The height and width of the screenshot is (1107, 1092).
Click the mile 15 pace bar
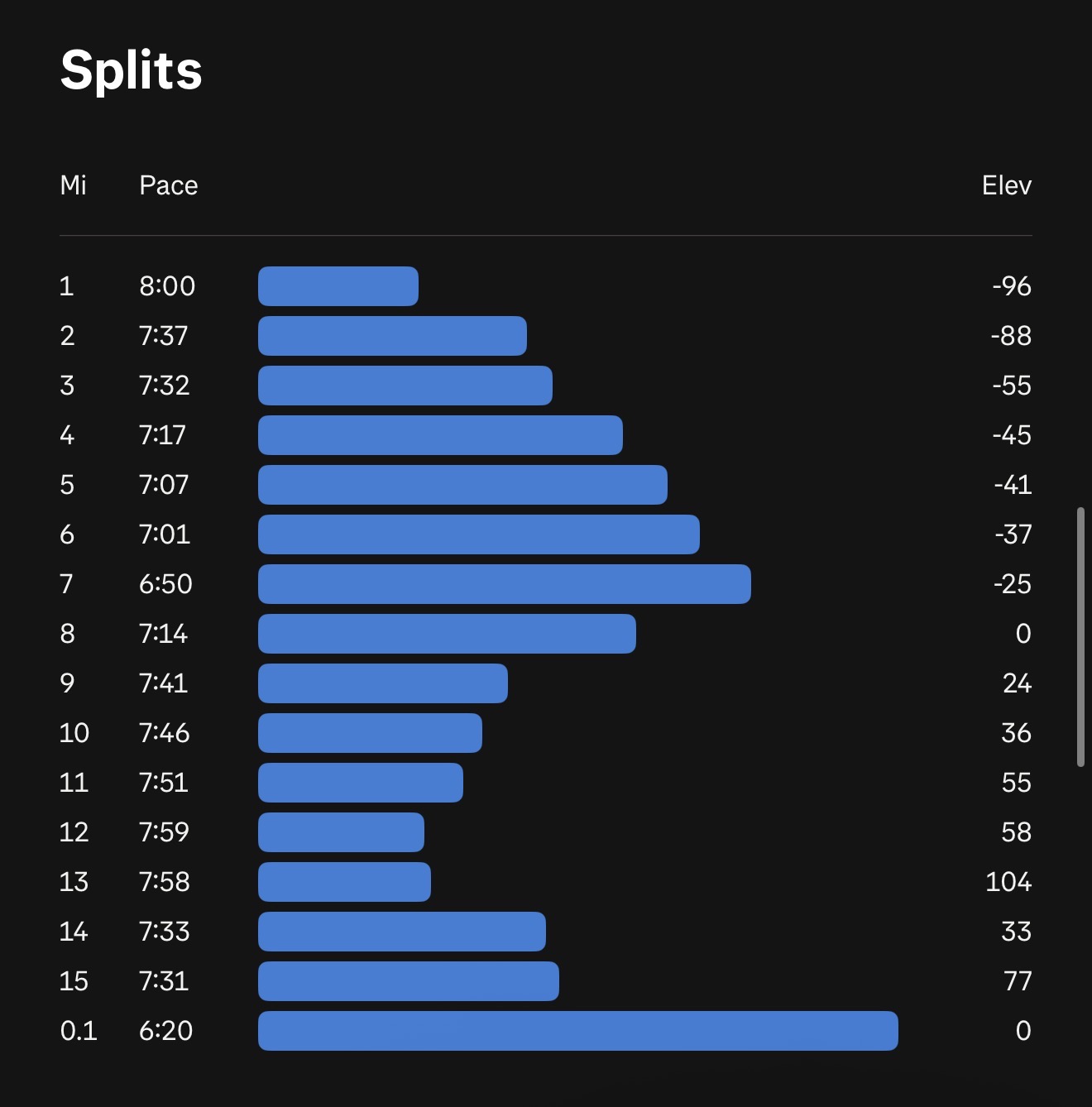(x=408, y=981)
